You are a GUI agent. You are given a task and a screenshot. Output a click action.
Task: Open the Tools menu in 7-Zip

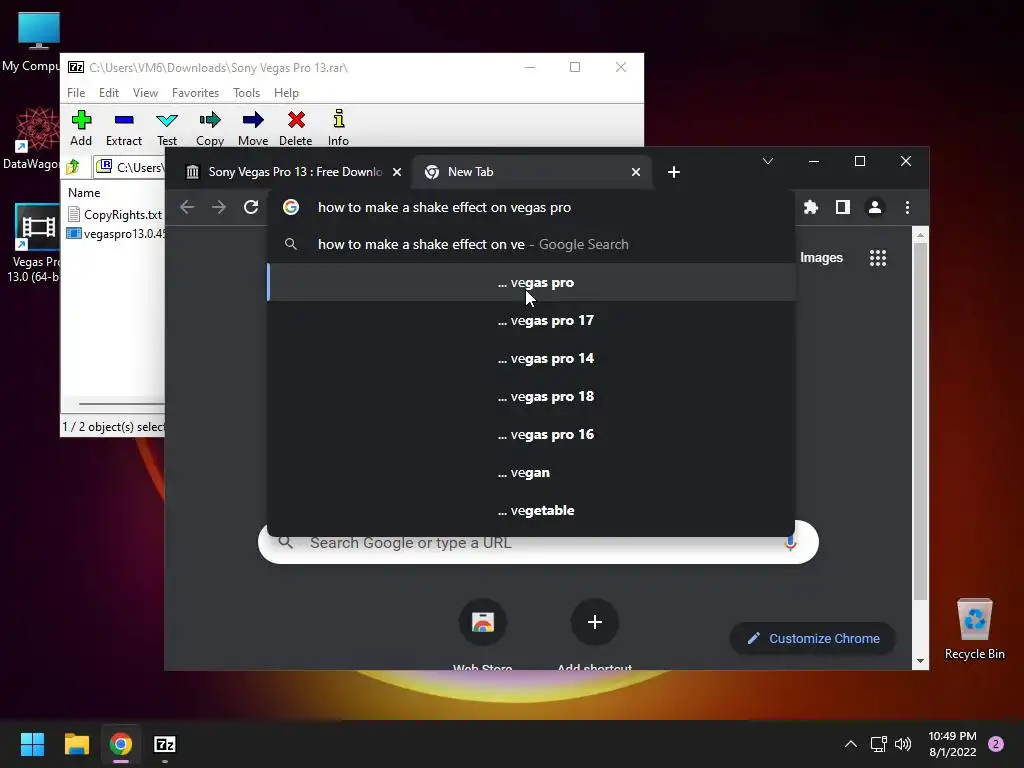[x=246, y=93]
